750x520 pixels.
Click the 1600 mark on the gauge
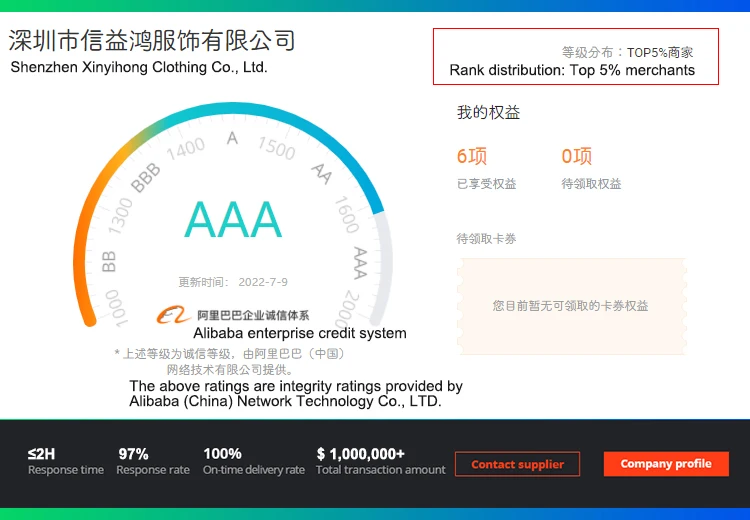(x=346, y=215)
